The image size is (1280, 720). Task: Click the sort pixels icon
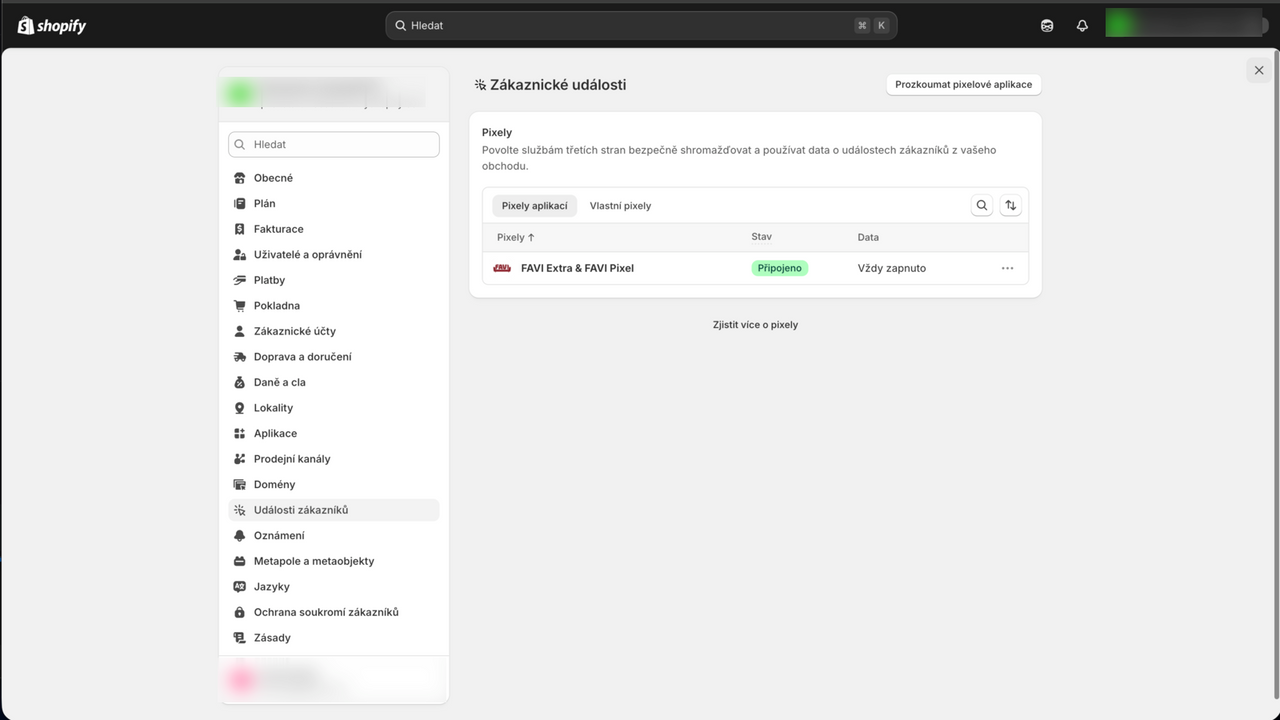(x=1010, y=205)
